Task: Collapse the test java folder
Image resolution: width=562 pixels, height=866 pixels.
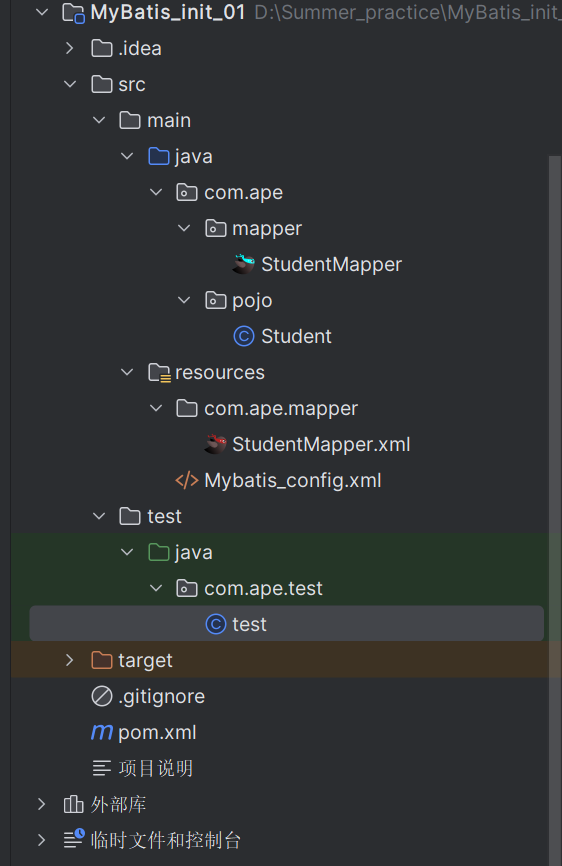Action: 127,552
